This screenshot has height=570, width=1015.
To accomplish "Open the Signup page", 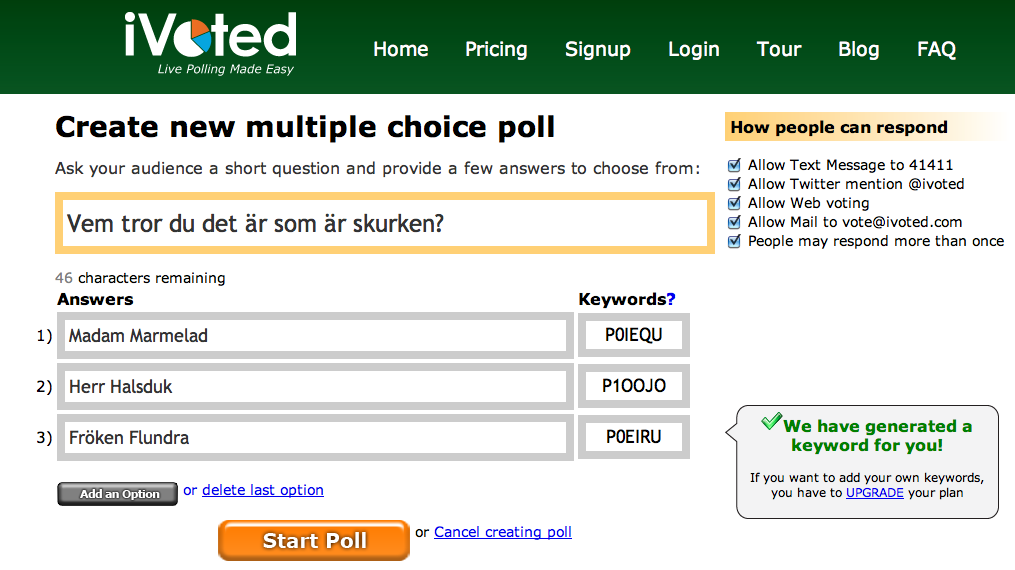I will click(x=597, y=49).
